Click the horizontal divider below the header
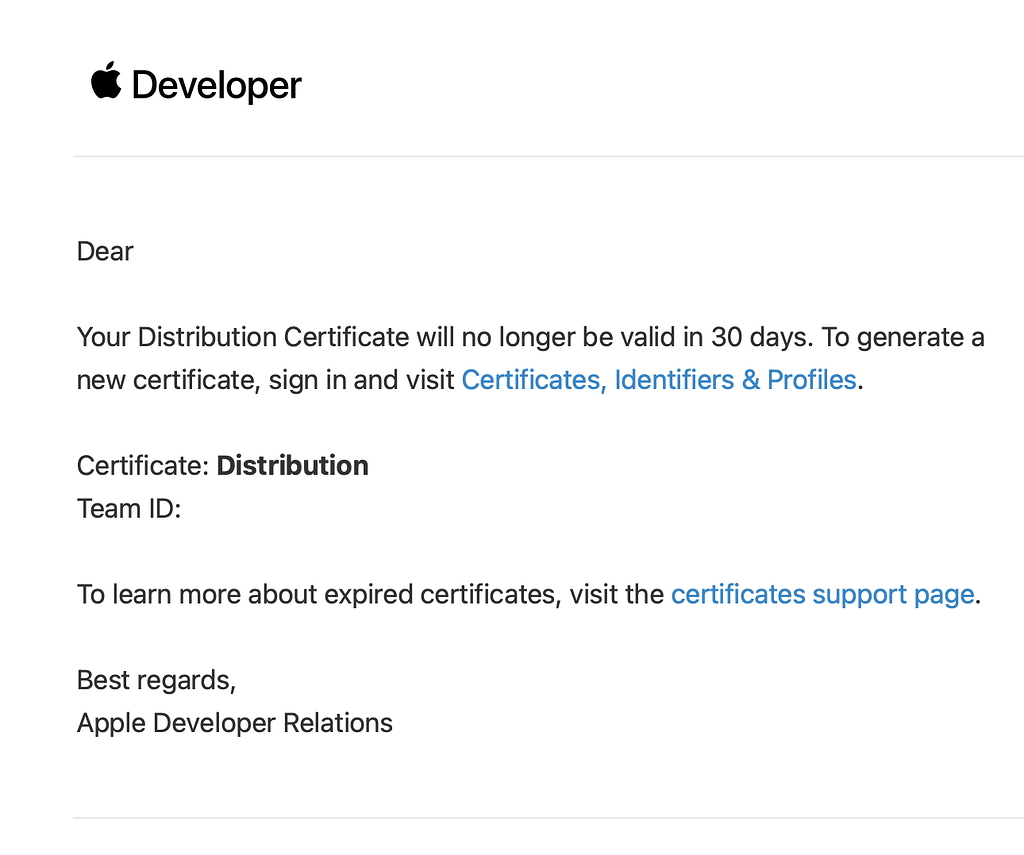 click(548, 156)
